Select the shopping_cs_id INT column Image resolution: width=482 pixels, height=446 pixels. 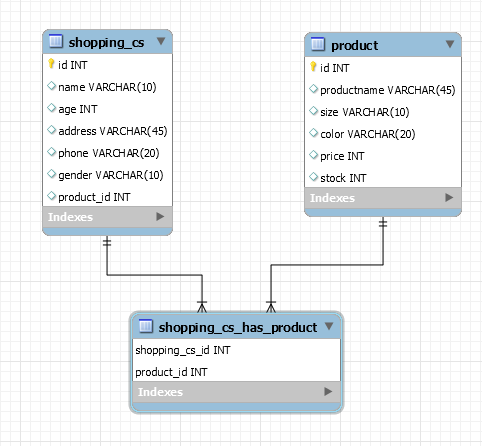(236, 350)
